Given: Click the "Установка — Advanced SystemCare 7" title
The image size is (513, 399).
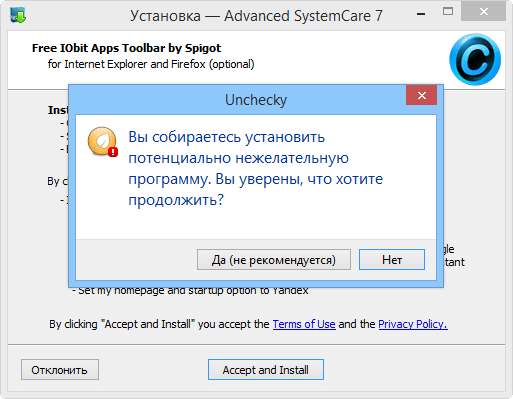Looking at the screenshot, I should coord(256,16).
